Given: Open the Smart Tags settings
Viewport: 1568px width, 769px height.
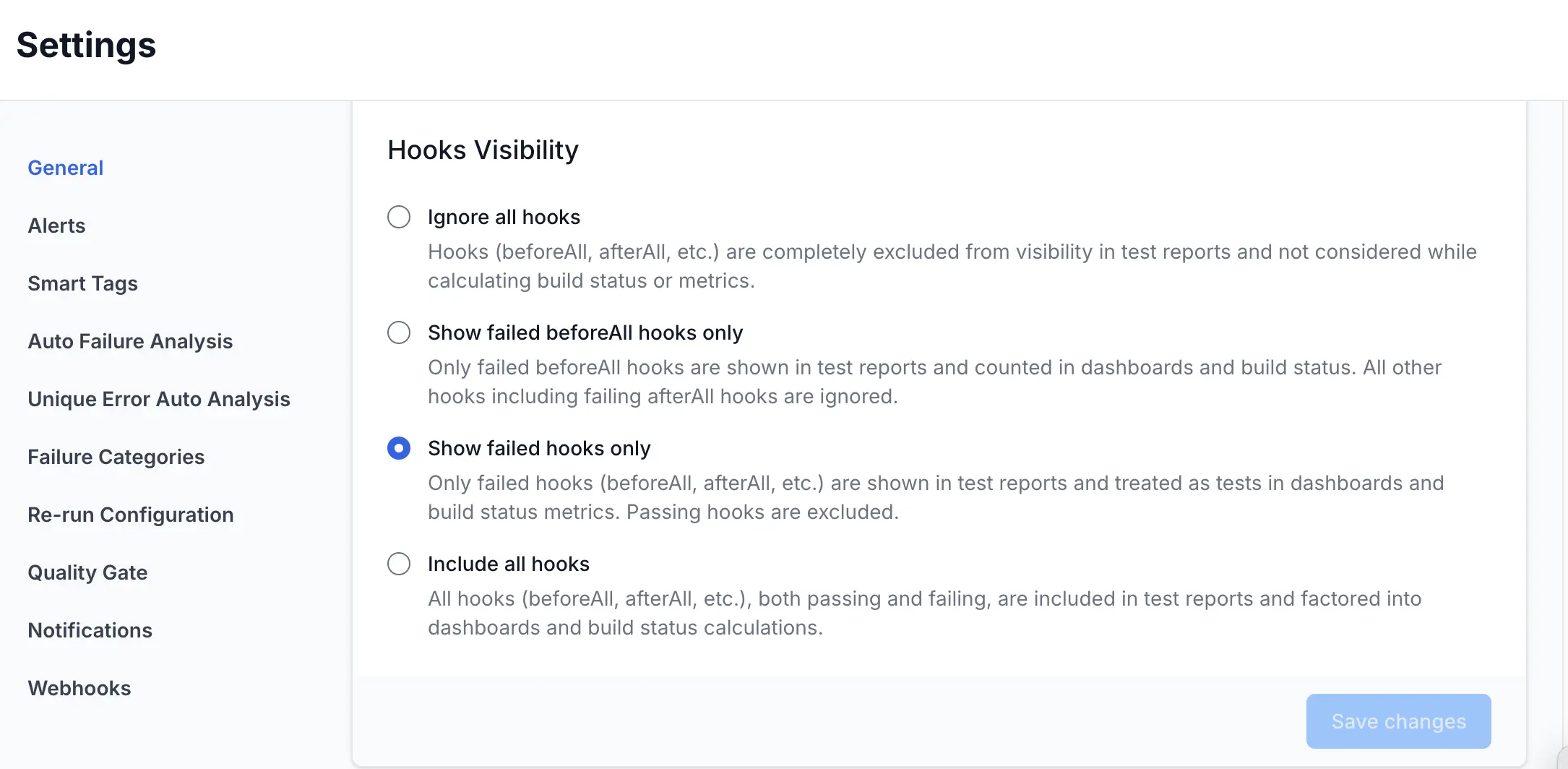Looking at the screenshot, I should click(82, 283).
